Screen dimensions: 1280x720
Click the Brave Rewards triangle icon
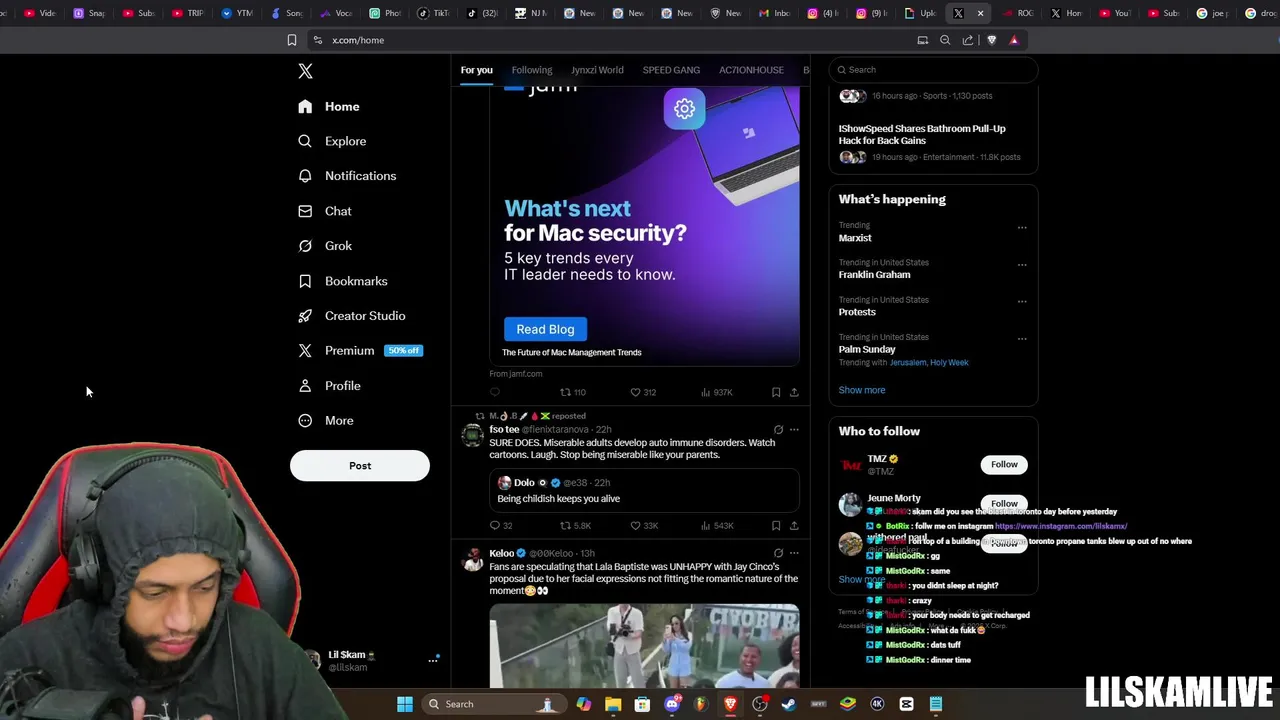(x=1014, y=40)
